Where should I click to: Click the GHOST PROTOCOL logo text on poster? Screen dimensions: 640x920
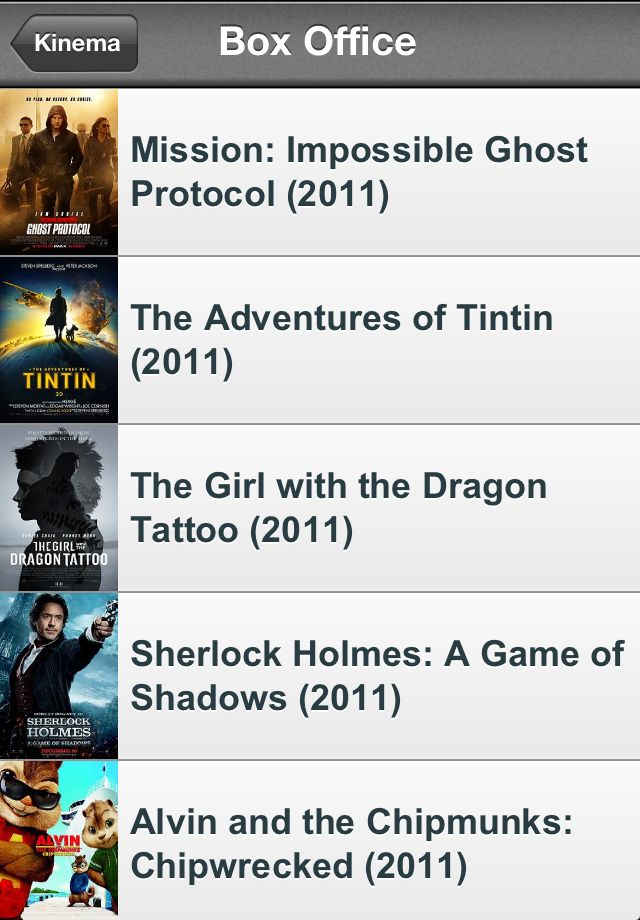[59, 229]
